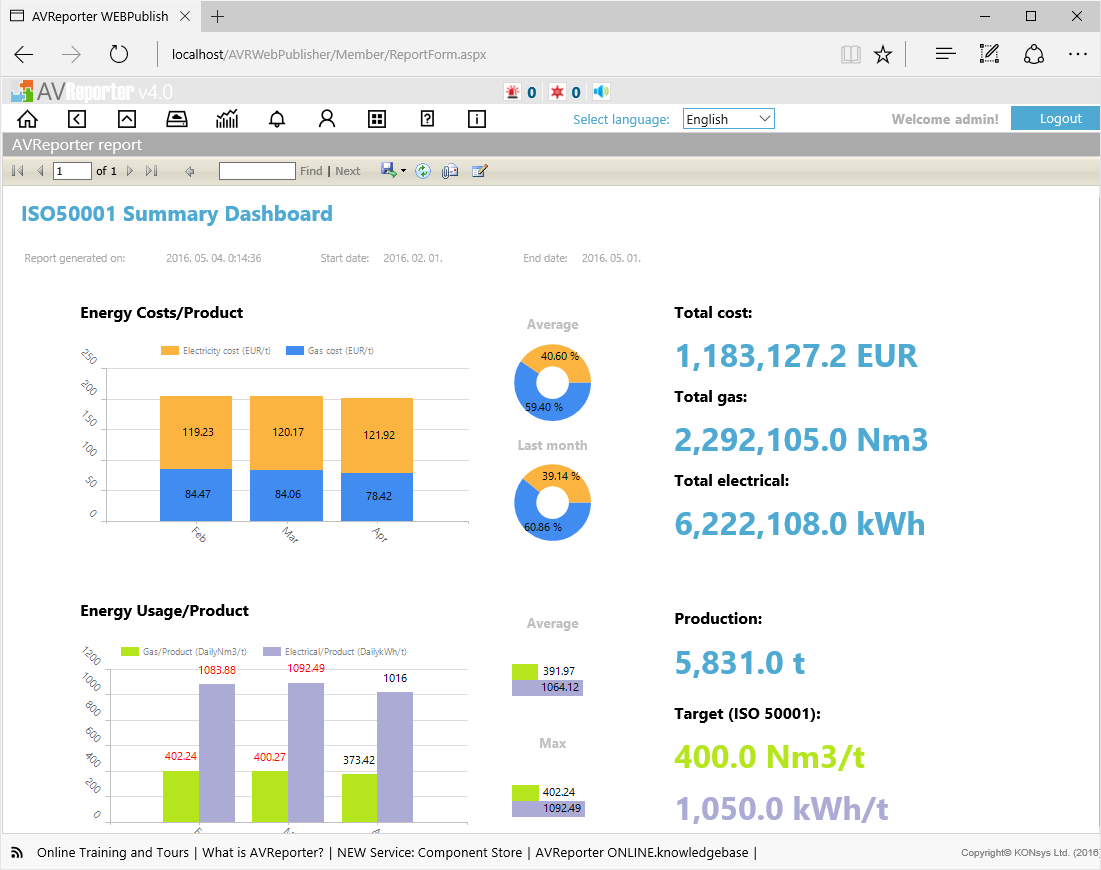
Task: Go to the Home page icon
Action: 27,119
